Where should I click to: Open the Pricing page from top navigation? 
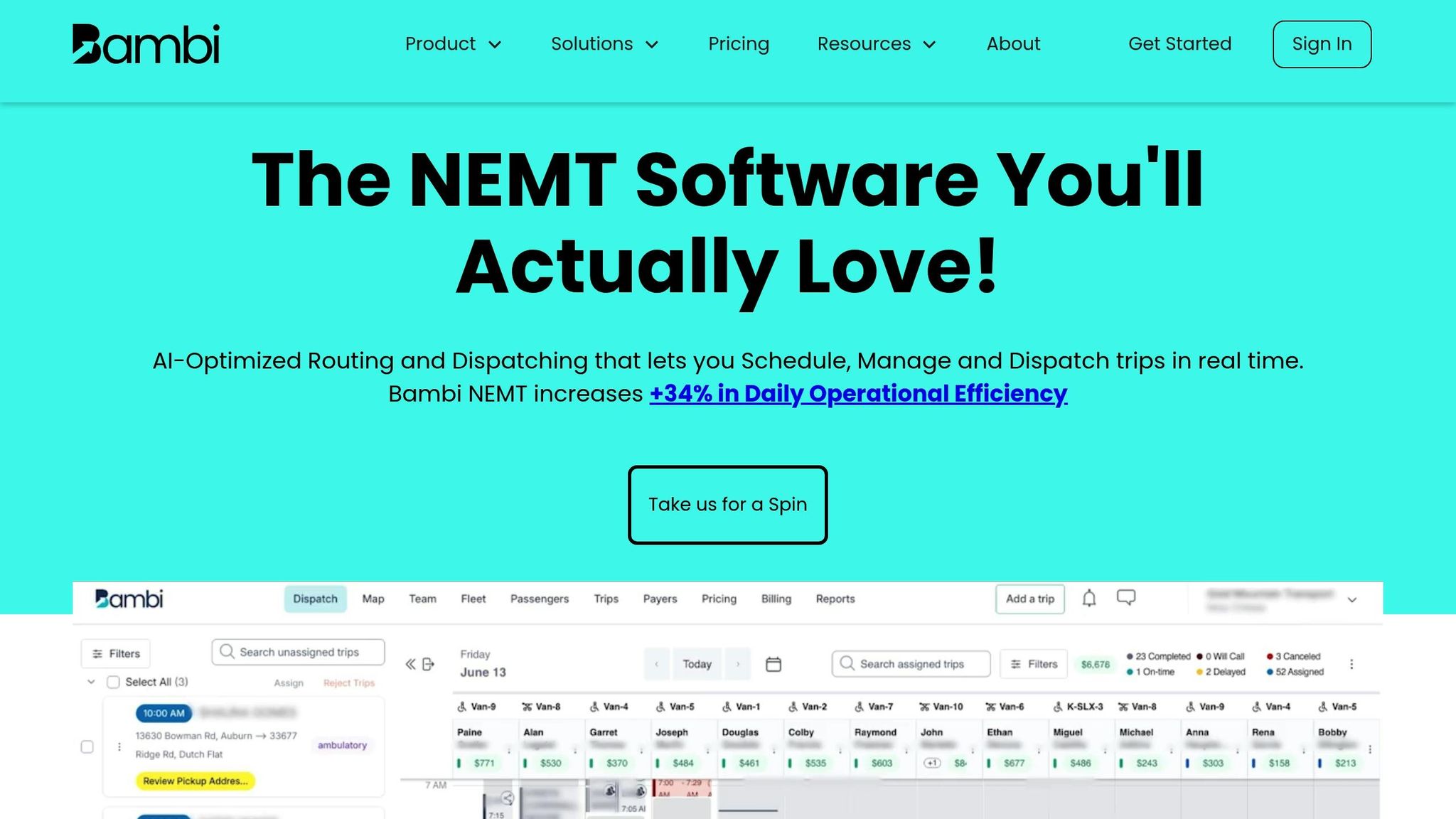[x=739, y=44]
